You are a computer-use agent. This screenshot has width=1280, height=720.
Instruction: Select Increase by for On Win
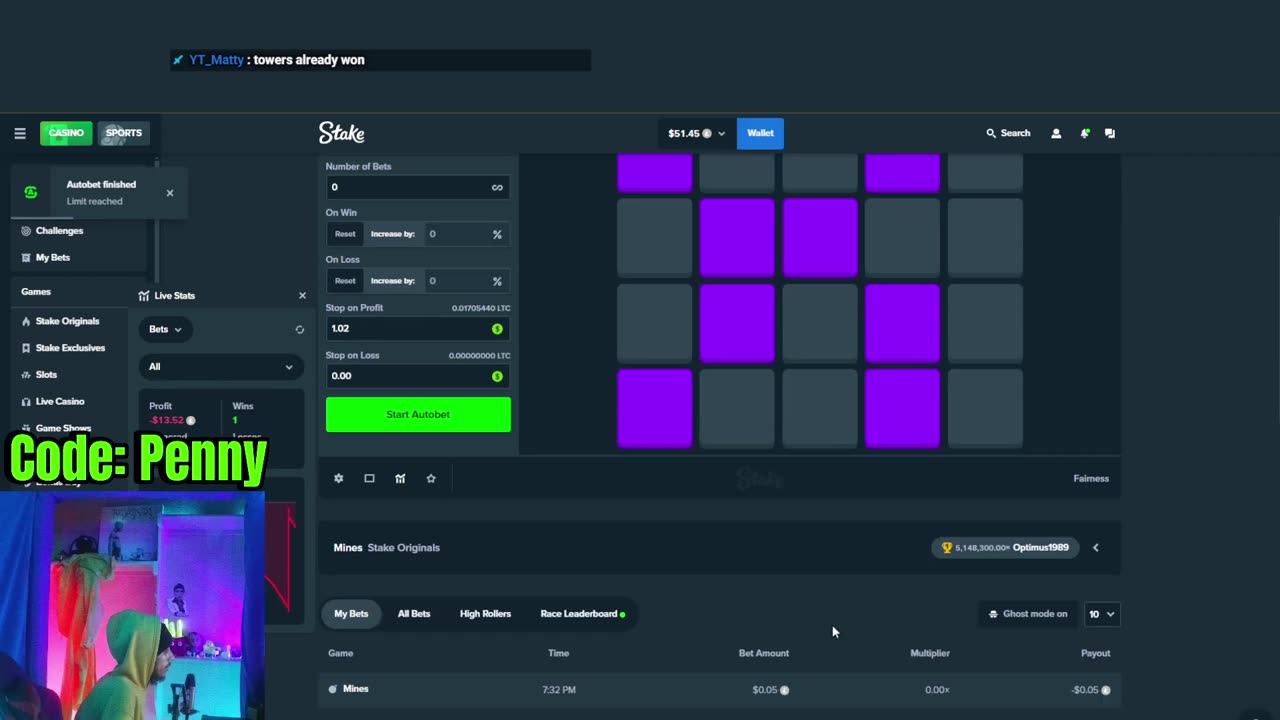pyautogui.click(x=393, y=234)
